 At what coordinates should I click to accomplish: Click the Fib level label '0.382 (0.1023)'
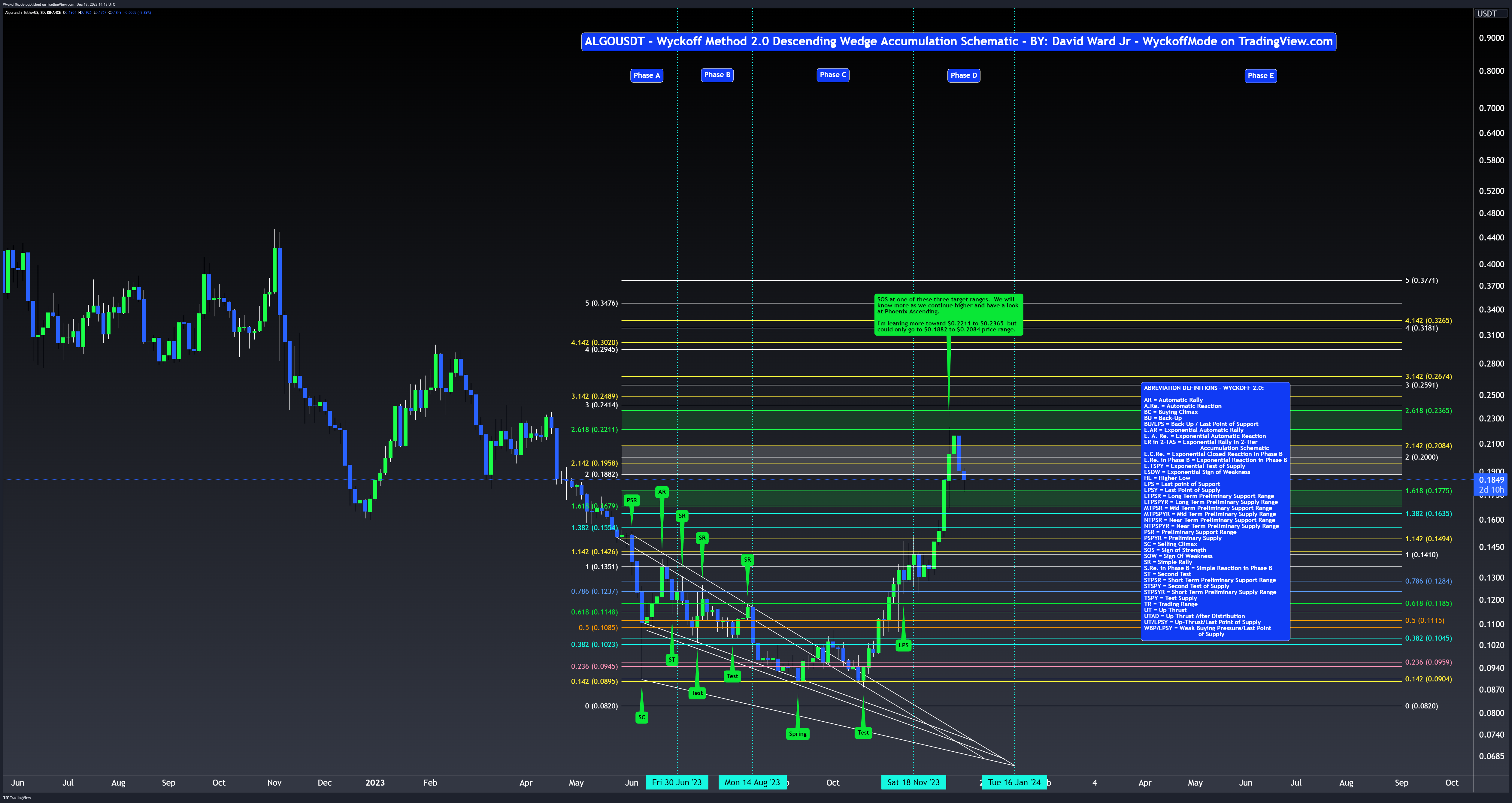pyautogui.click(x=594, y=644)
